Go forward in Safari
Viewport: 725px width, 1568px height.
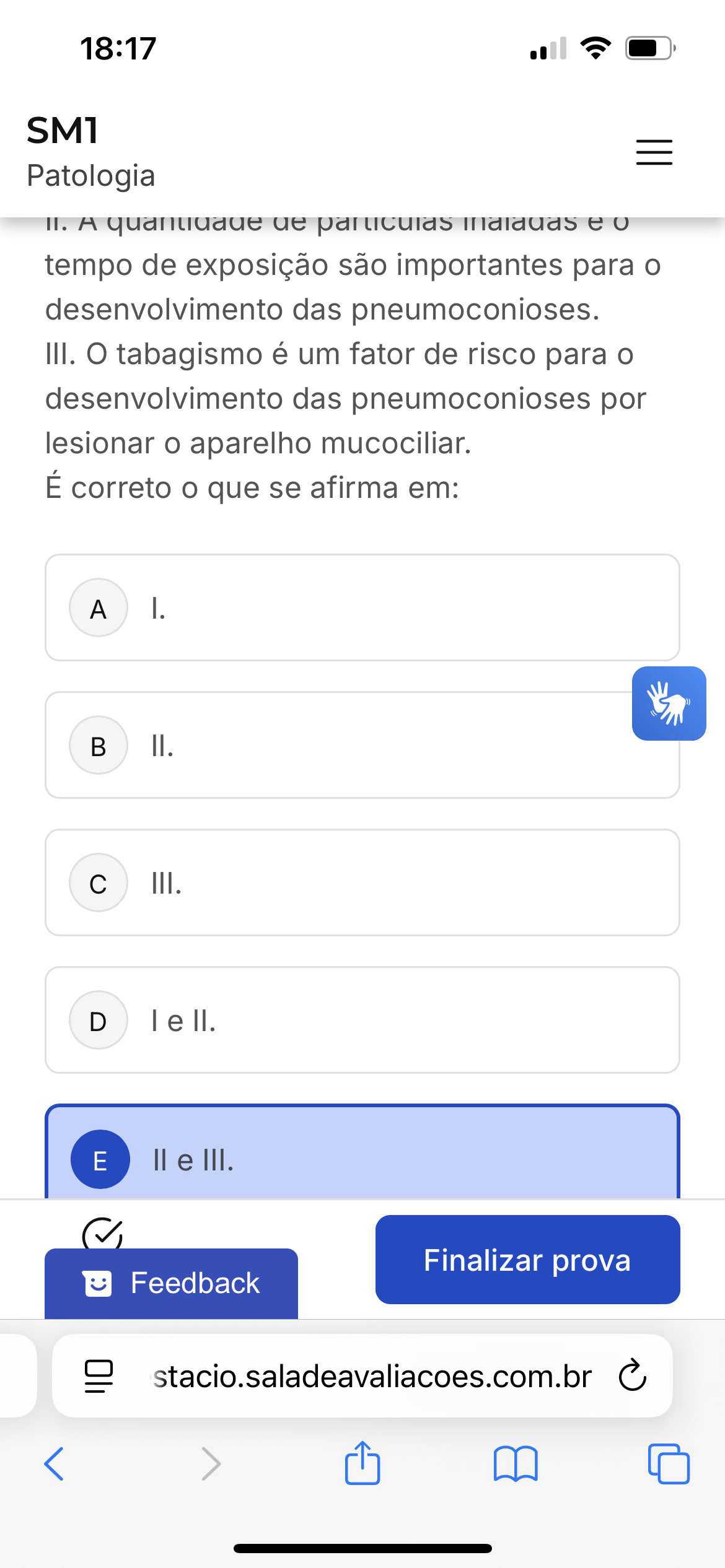tap(211, 1464)
